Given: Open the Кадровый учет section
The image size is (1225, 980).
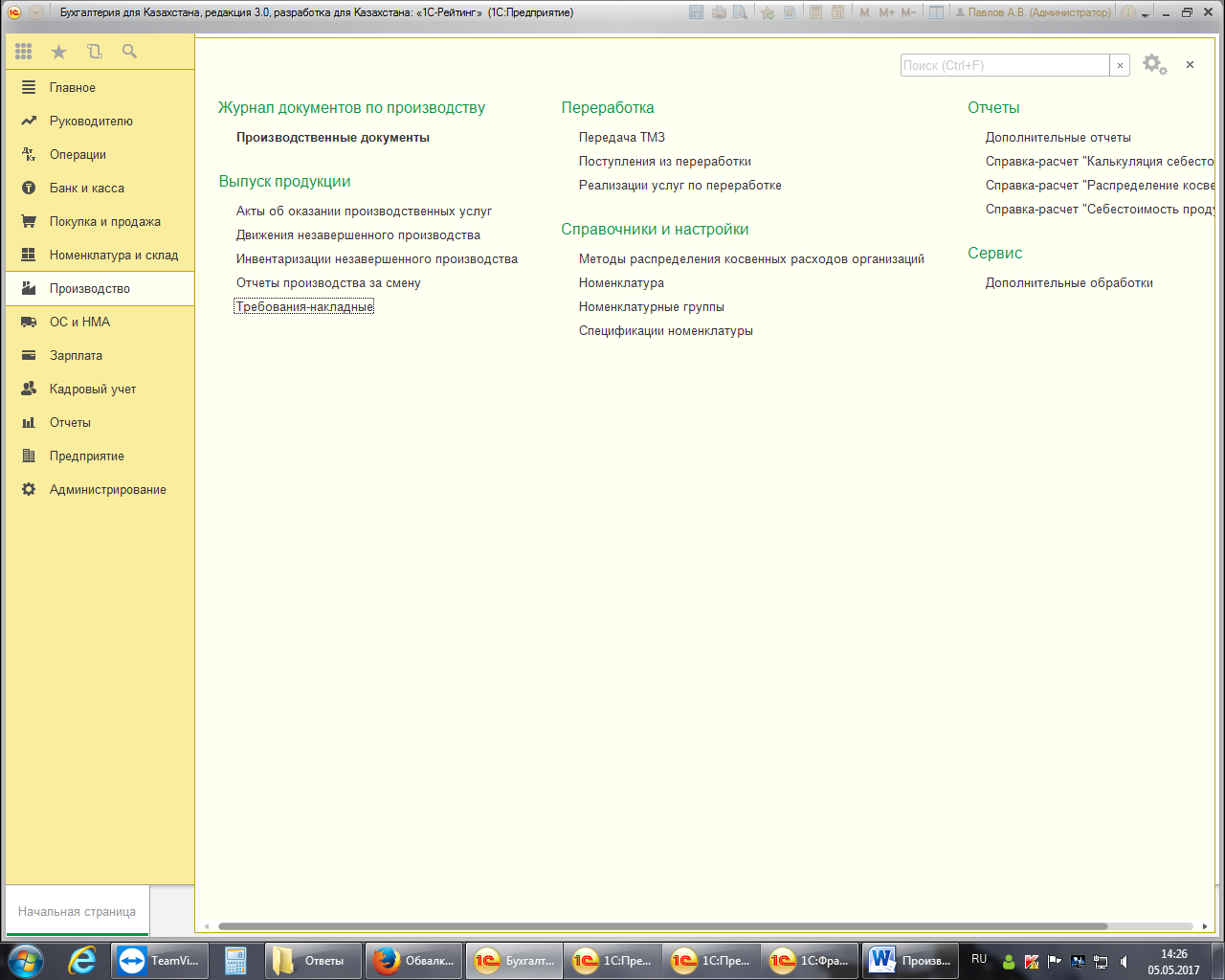Looking at the screenshot, I should pyautogui.click(x=100, y=389).
